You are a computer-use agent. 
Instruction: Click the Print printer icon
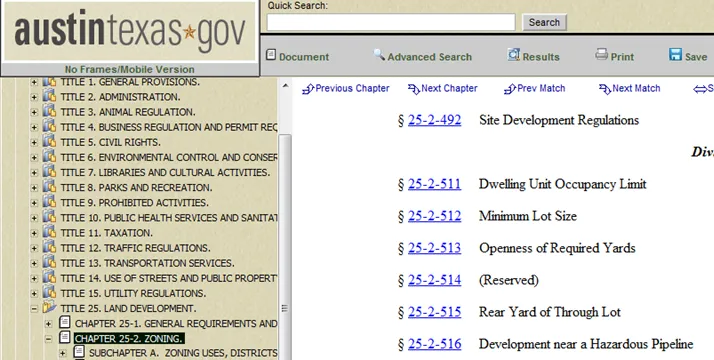[x=602, y=55]
